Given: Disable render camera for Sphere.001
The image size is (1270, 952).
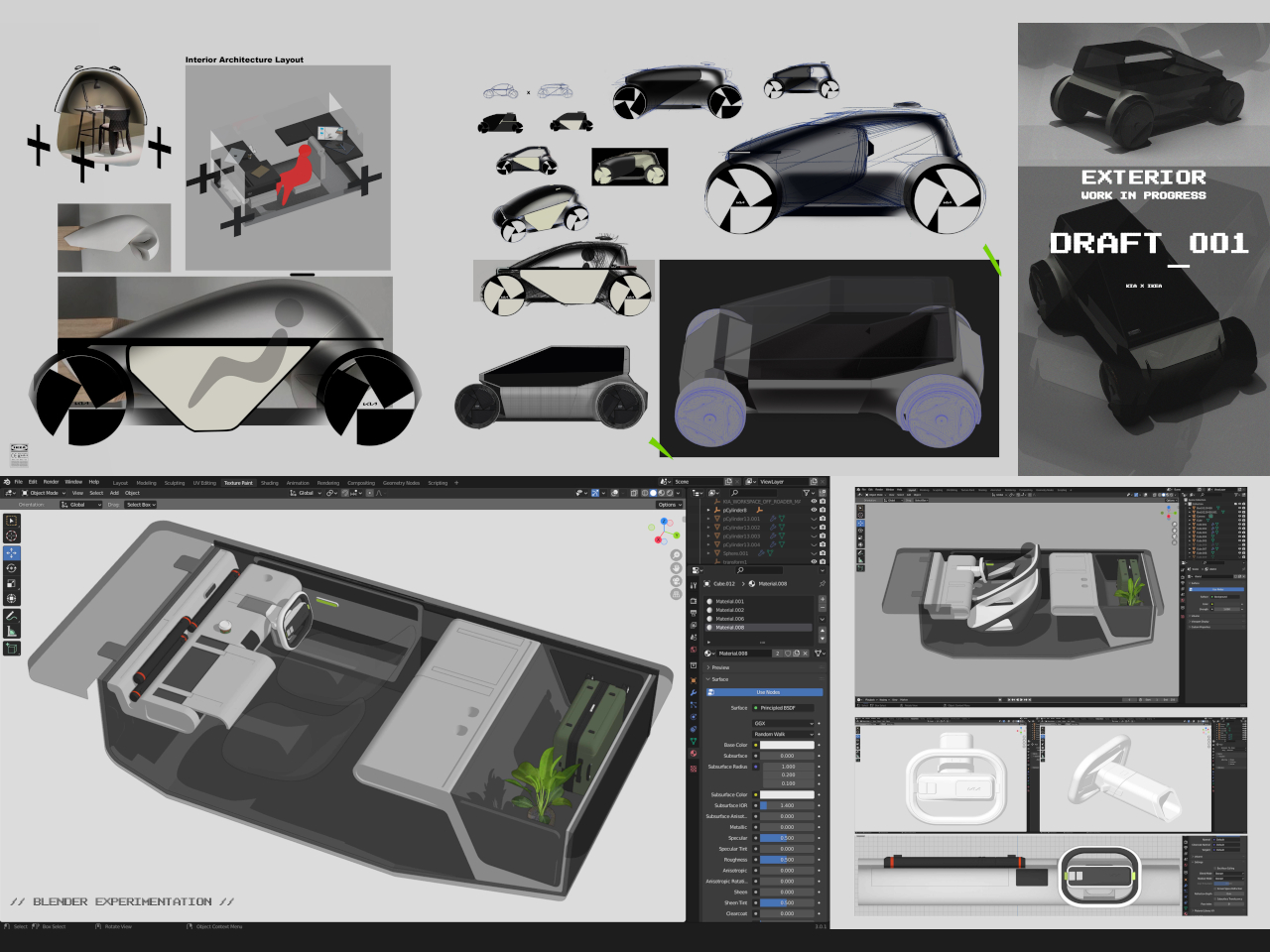Looking at the screenshot, I should (x=823, y=553).
